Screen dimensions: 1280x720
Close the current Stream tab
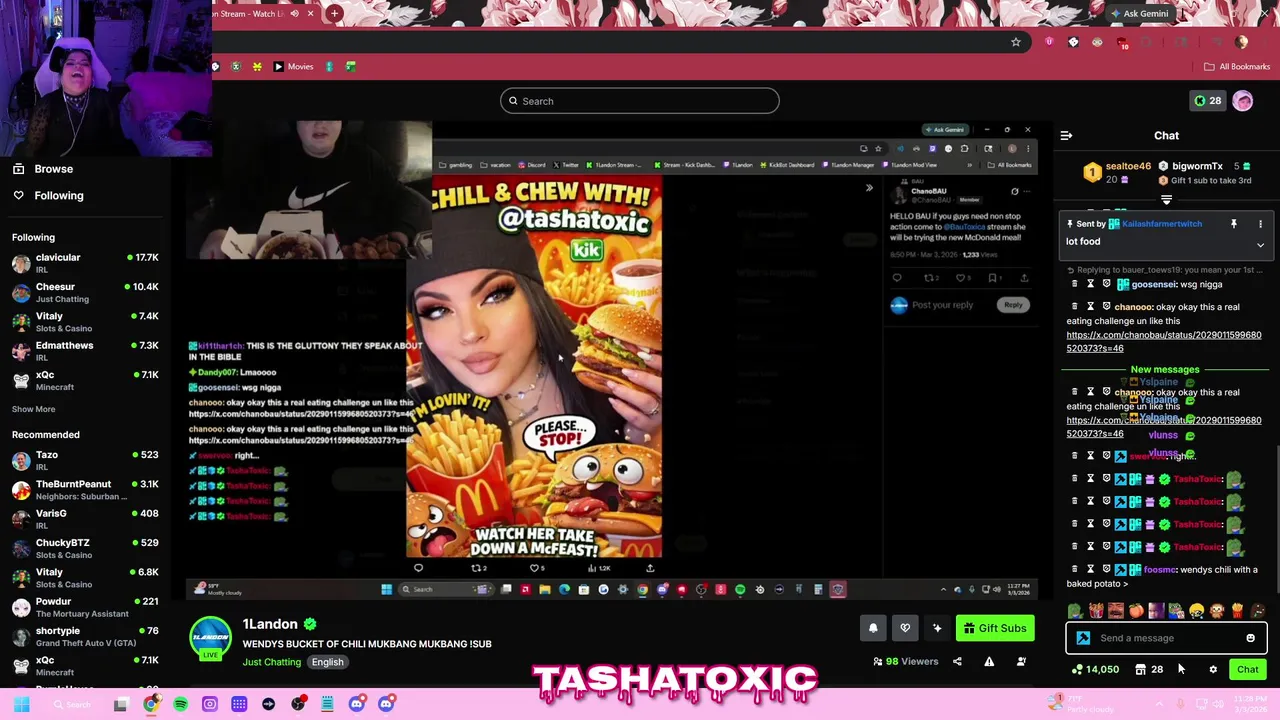pyautogui.click(x=310, y=14)
